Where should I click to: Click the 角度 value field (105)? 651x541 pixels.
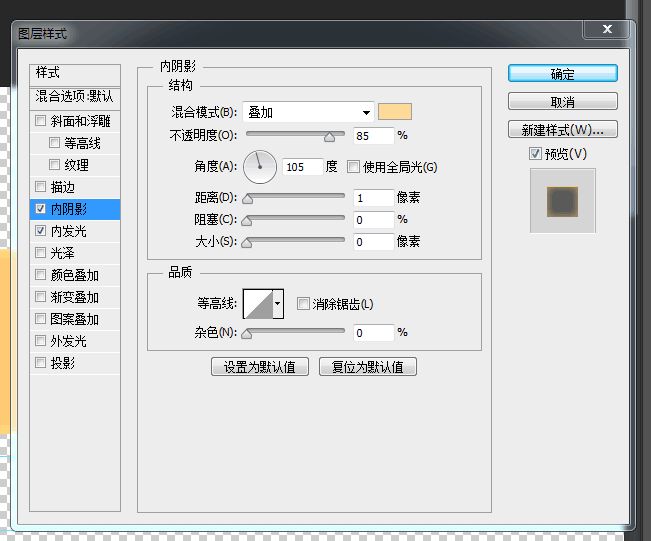(302, 167)
